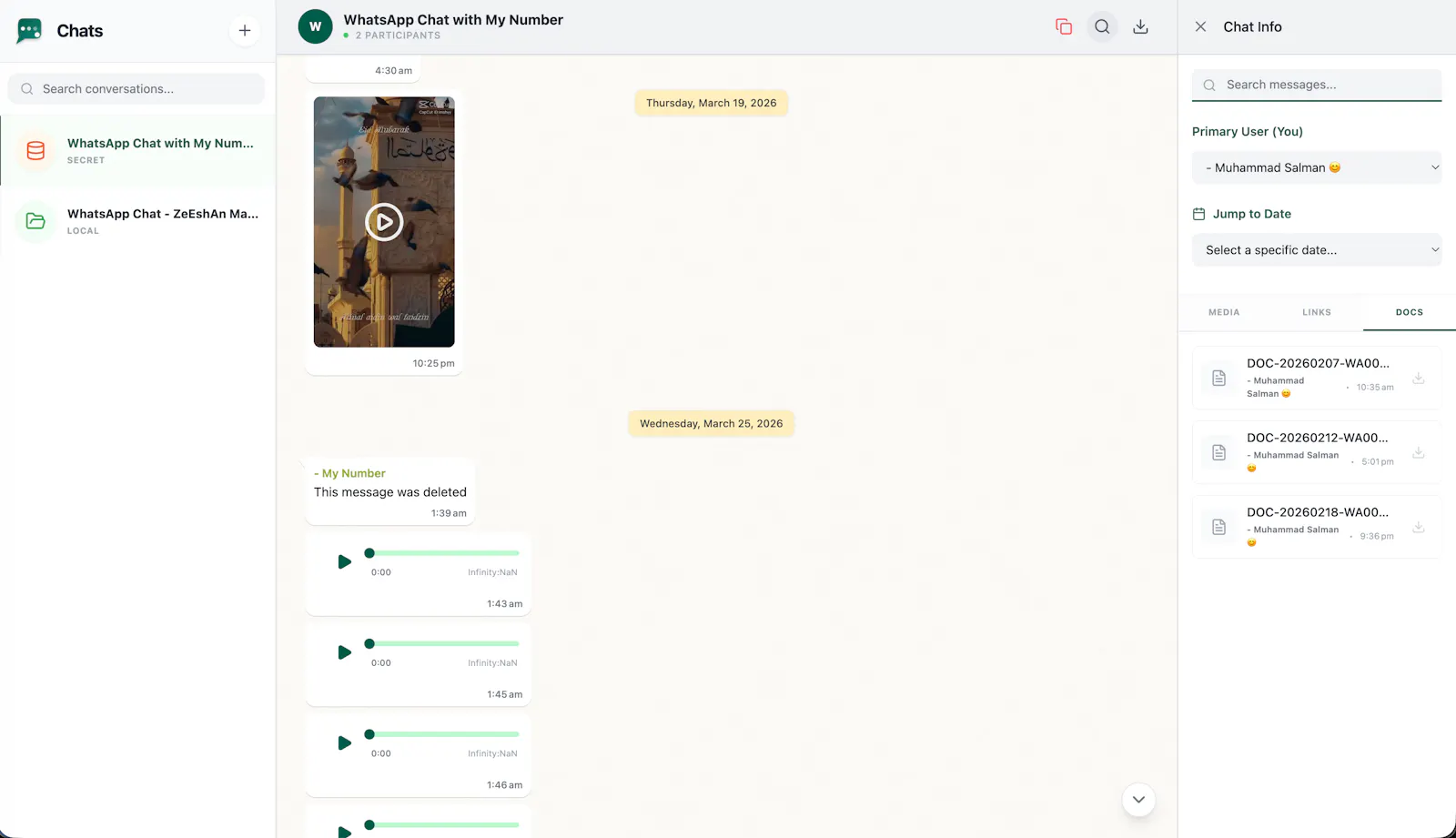Click the 1:43 am audio progress slider
Screen dimensions: 1456x838
coord(444,553)
